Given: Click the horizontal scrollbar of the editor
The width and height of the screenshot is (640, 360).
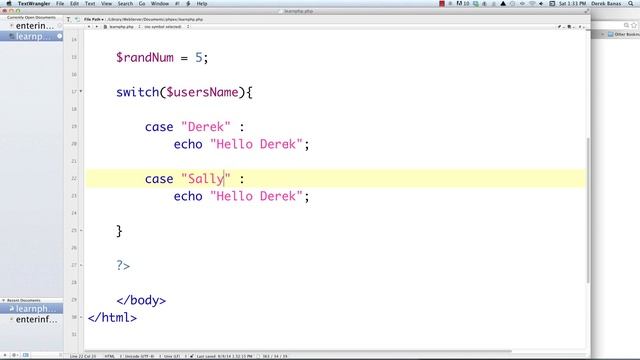Looking at the screenshot, I should [298, 351].
